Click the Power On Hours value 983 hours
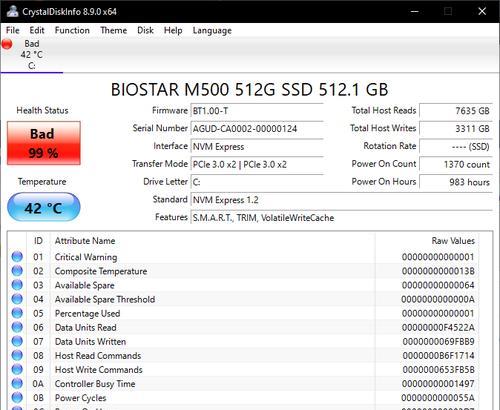500x410 pixels. click(456, 182)
